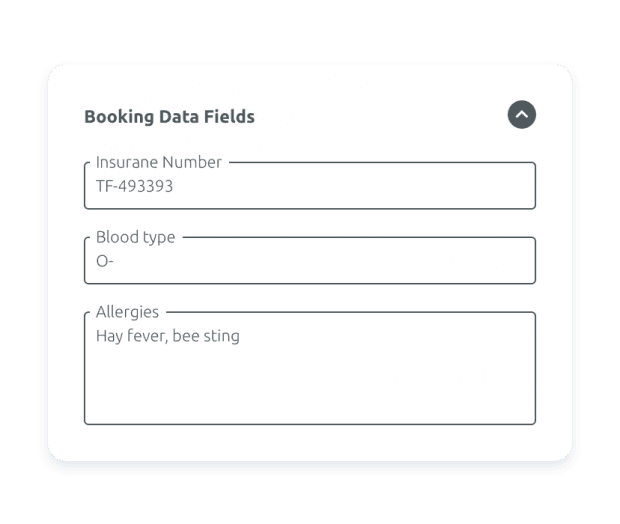Screen dimensions: 620x524
Task: Place cursor on the TF-493393 value
Action: pos(134,186)
